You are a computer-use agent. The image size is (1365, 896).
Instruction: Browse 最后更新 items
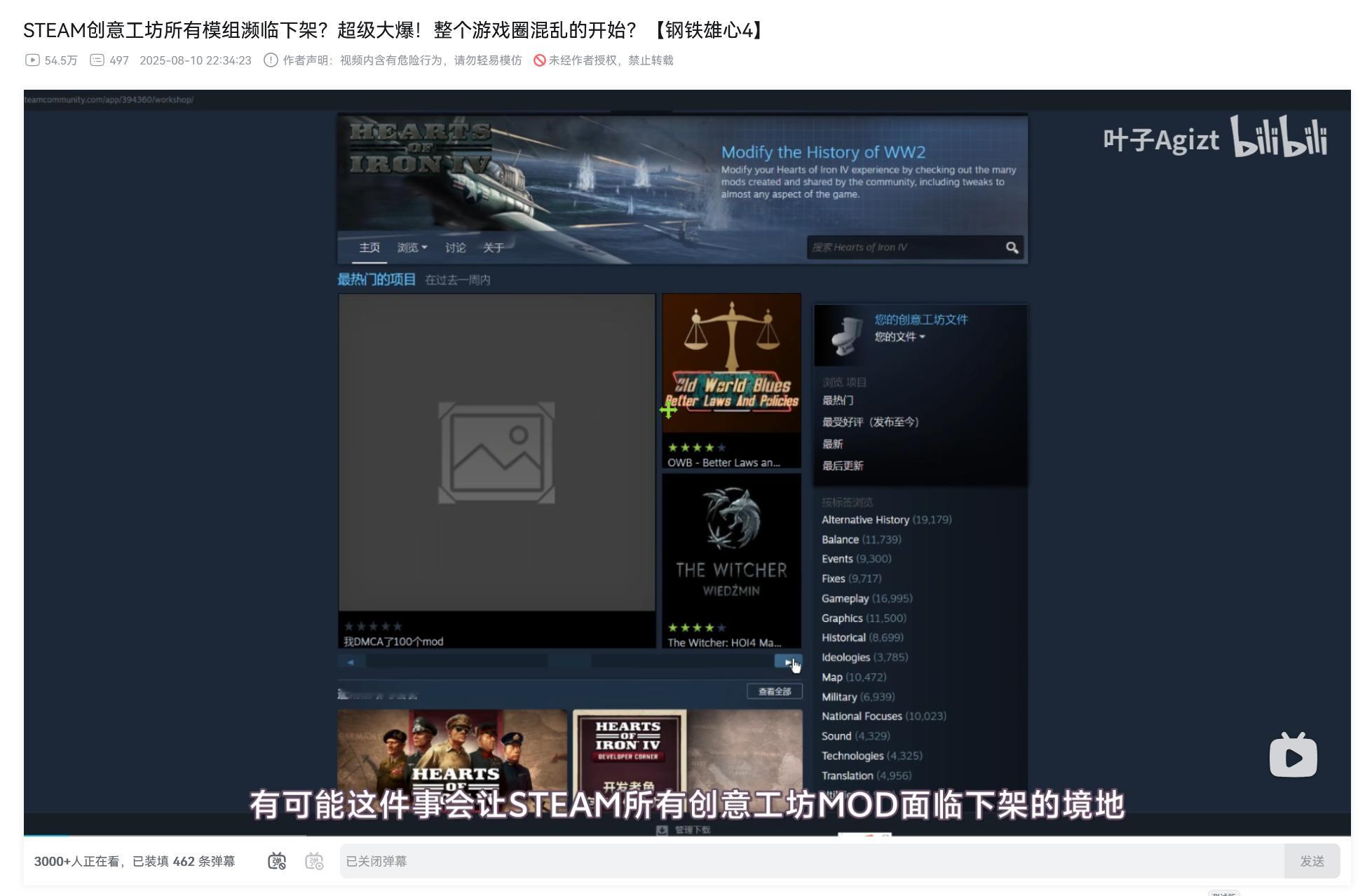tap(843, 466)
